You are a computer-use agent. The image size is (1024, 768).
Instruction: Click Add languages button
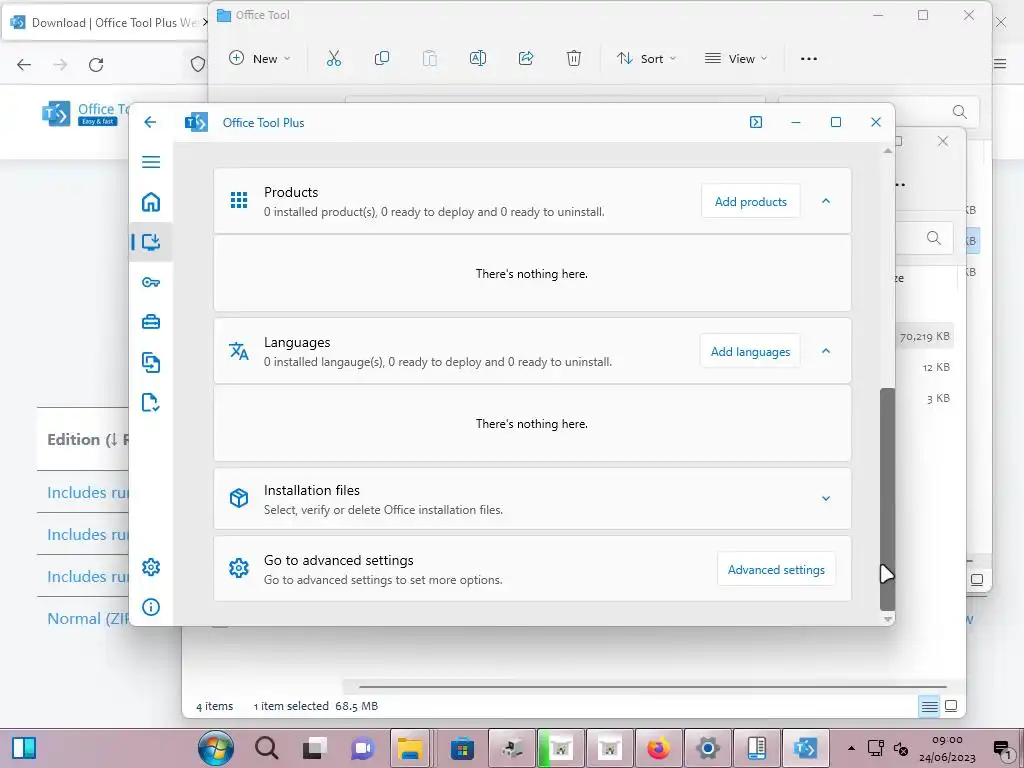(x=750, y=352)
